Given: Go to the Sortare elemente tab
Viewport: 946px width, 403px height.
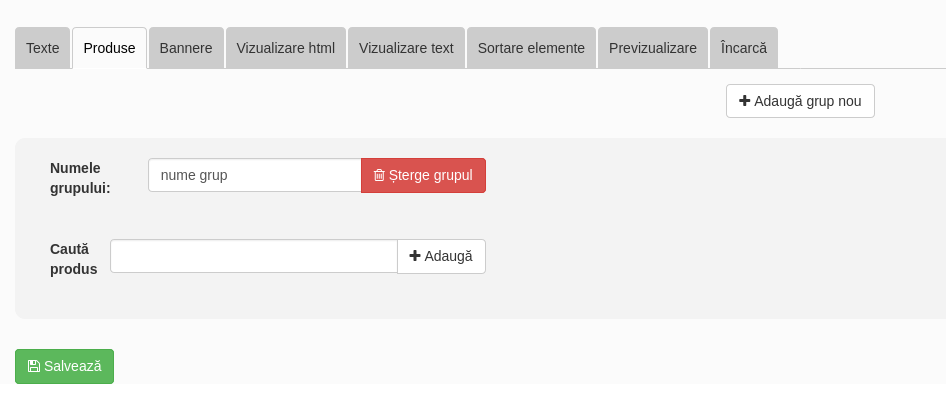Looking at the screenshot, I should [x=531, y=48].
